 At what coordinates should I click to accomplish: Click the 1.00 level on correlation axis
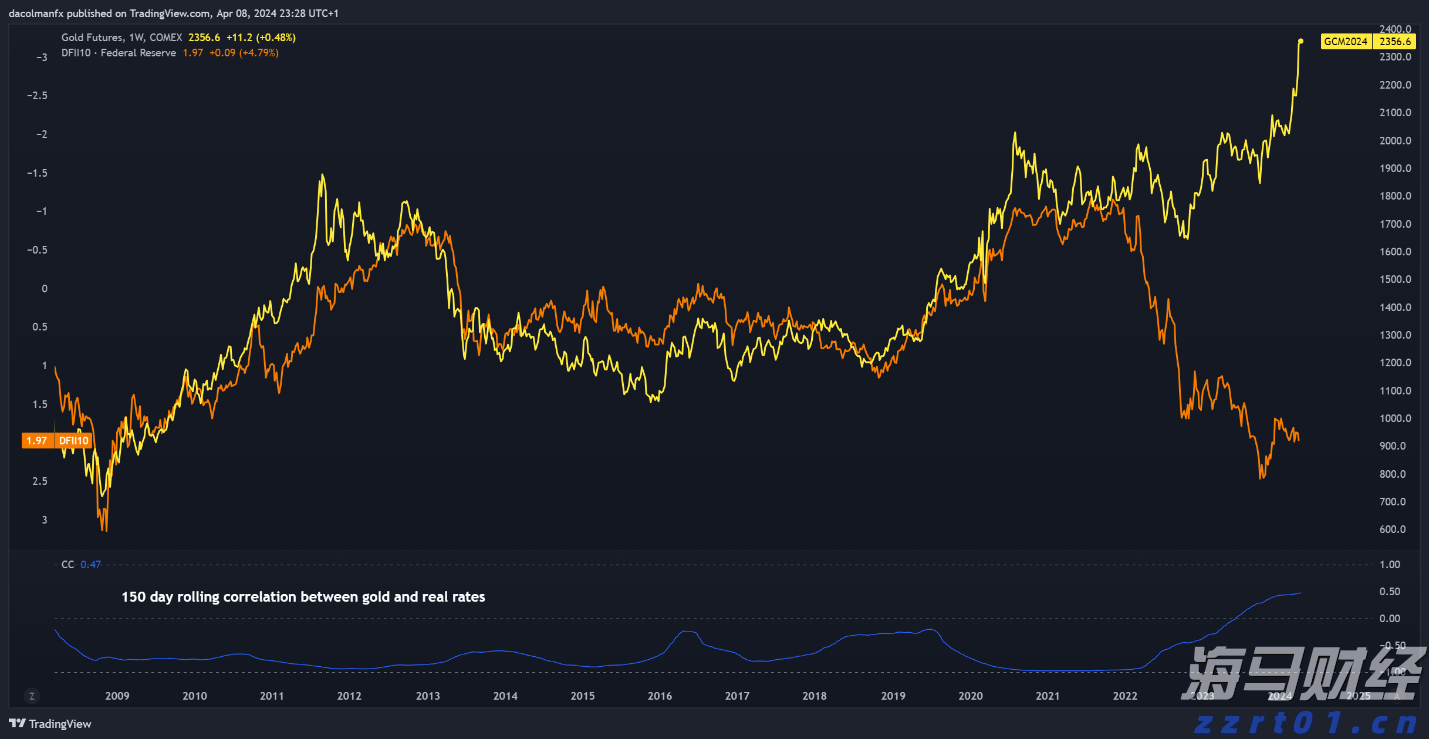pyautogui.click(x=1390, y=564)
